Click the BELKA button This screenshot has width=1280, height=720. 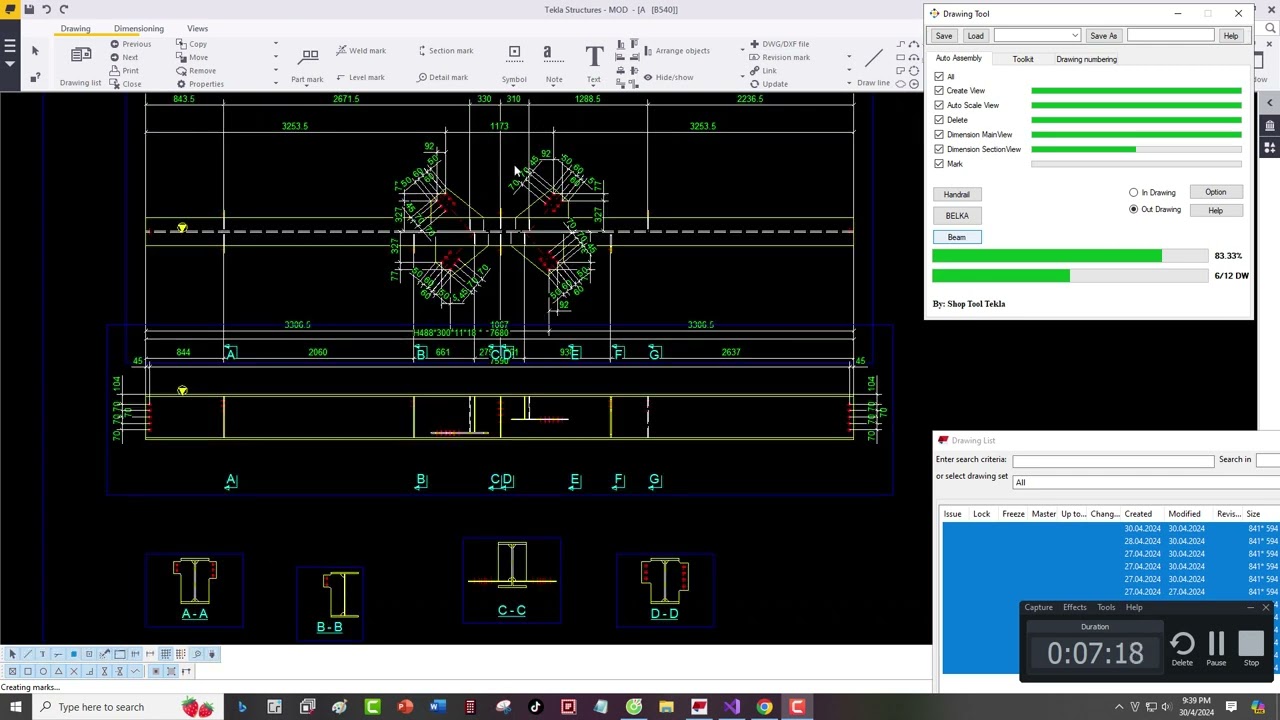click(x=956, y=215)
